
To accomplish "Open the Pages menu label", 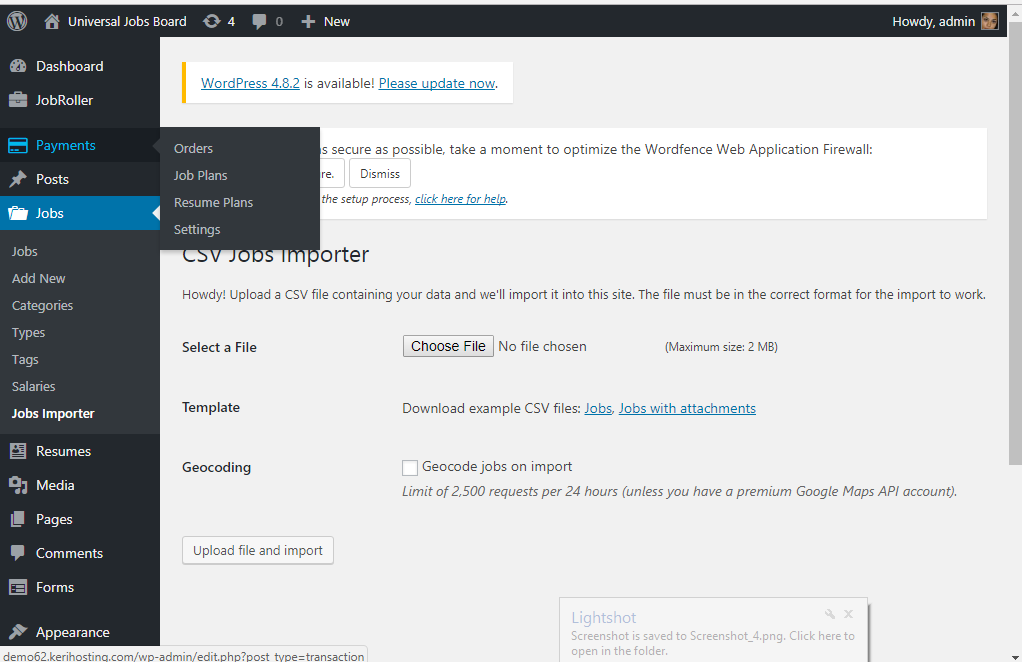I will (54, 519).
